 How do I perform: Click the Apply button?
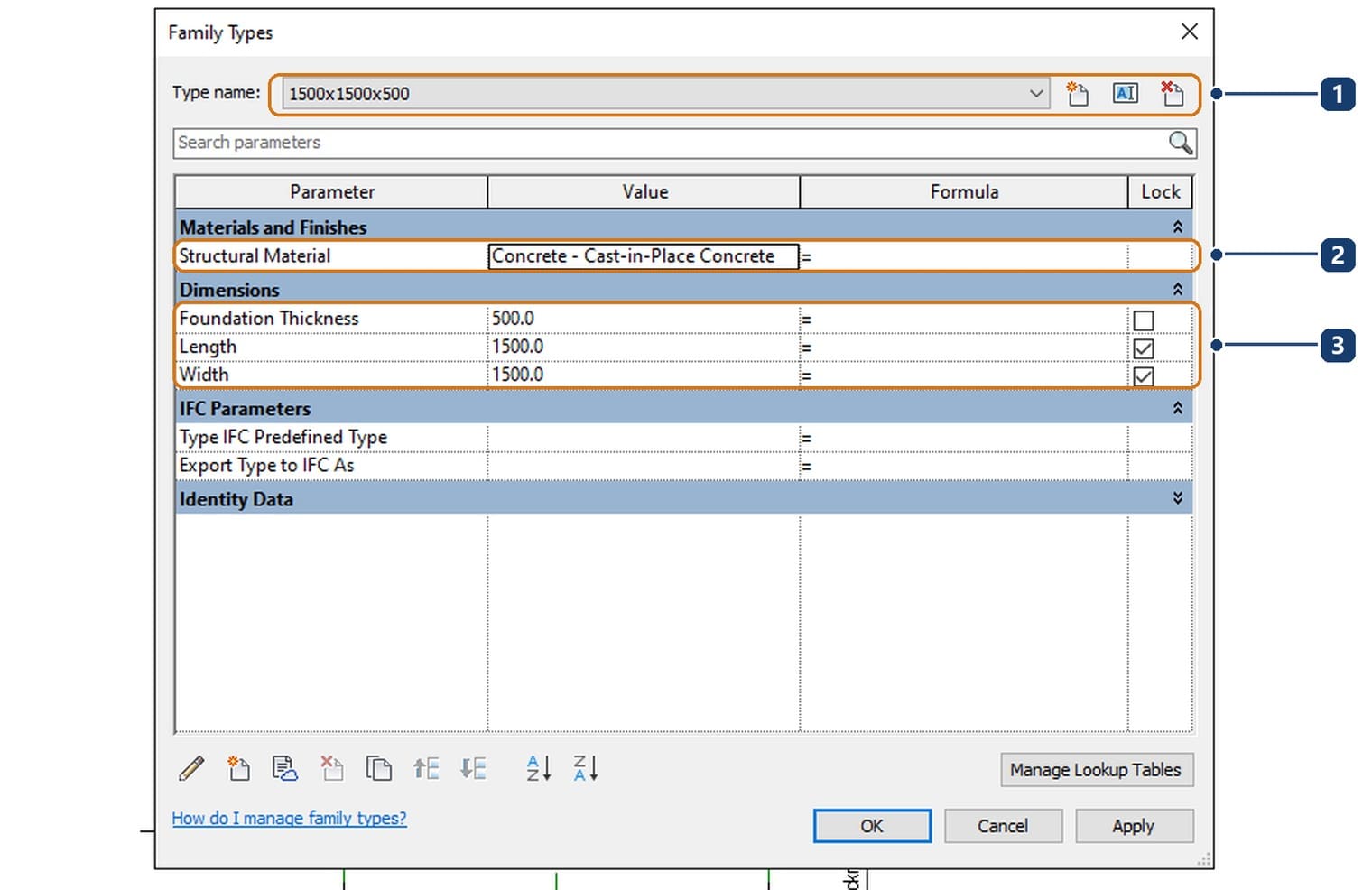(1134, 826)
